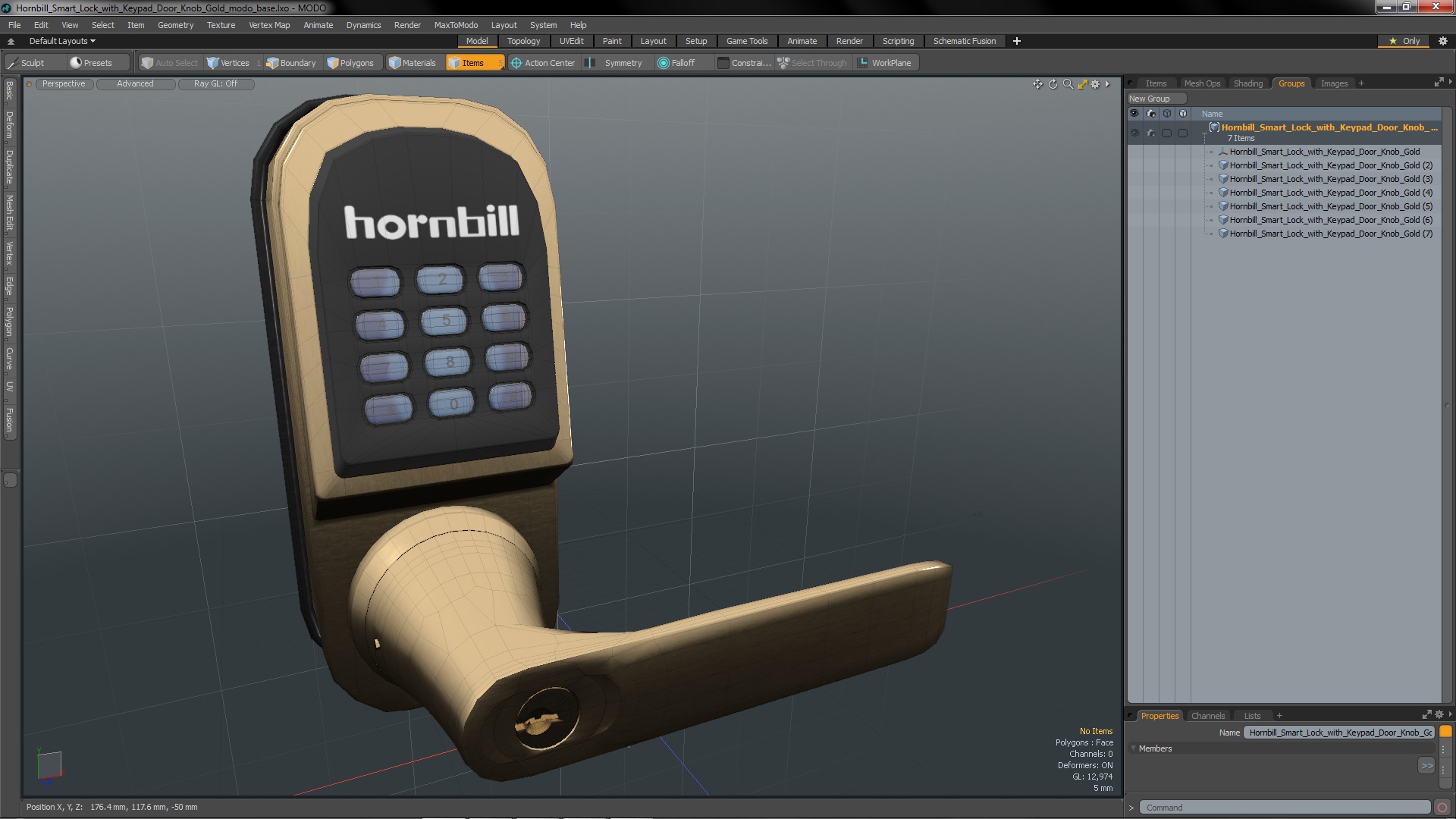Open Perspective view type dropdown
The height and width of the screenshot is (819, 1456).
click(x=64, y=84)
